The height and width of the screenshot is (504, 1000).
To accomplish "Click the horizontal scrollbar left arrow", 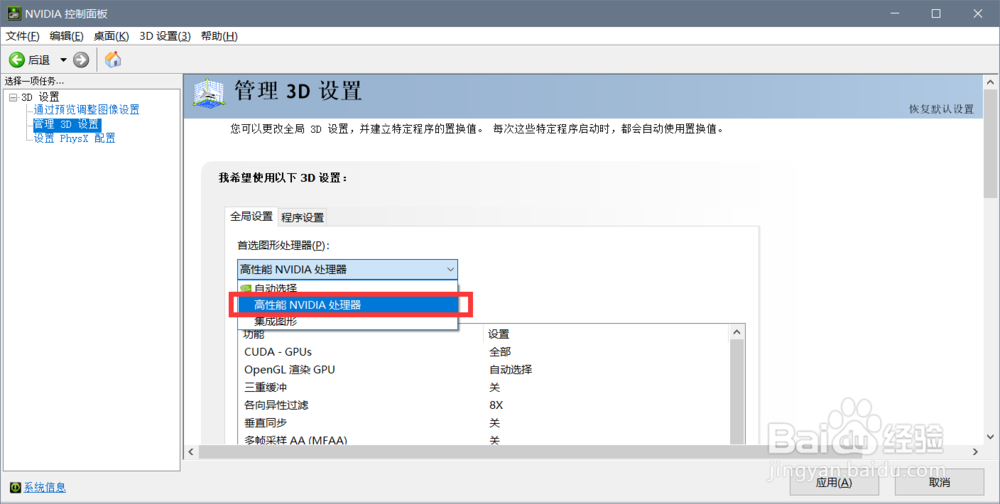I will coord(191,452).
